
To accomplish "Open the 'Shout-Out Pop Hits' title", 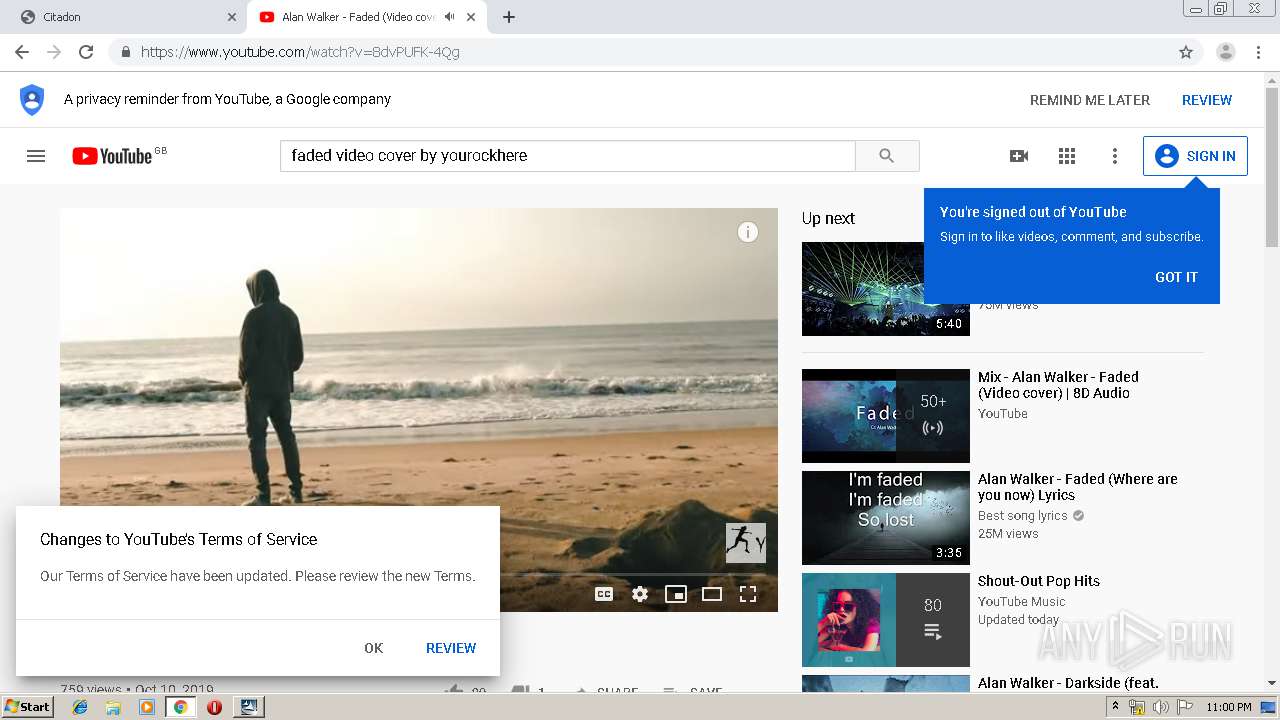I will (x=1039, y=581).
